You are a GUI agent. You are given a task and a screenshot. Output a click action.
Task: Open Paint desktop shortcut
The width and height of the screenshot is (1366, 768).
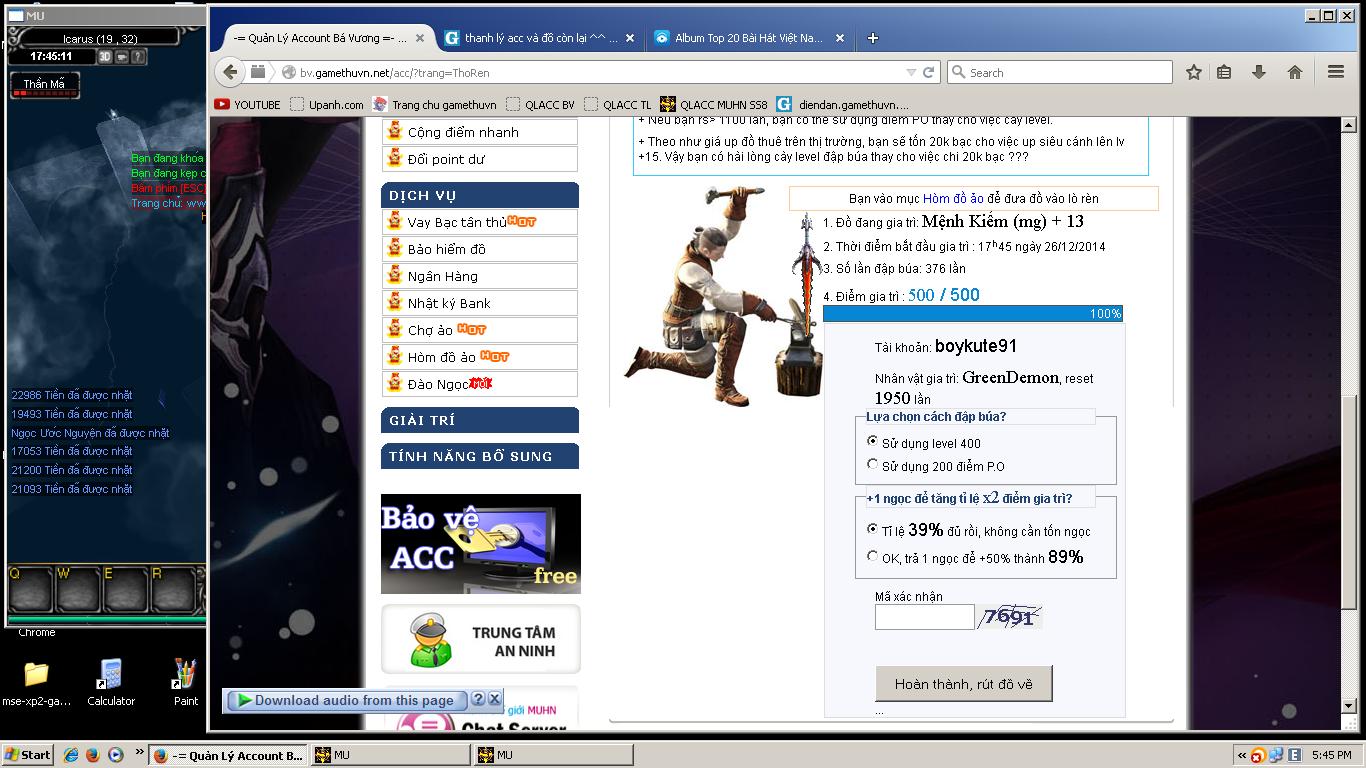click(x=185, y=682)
